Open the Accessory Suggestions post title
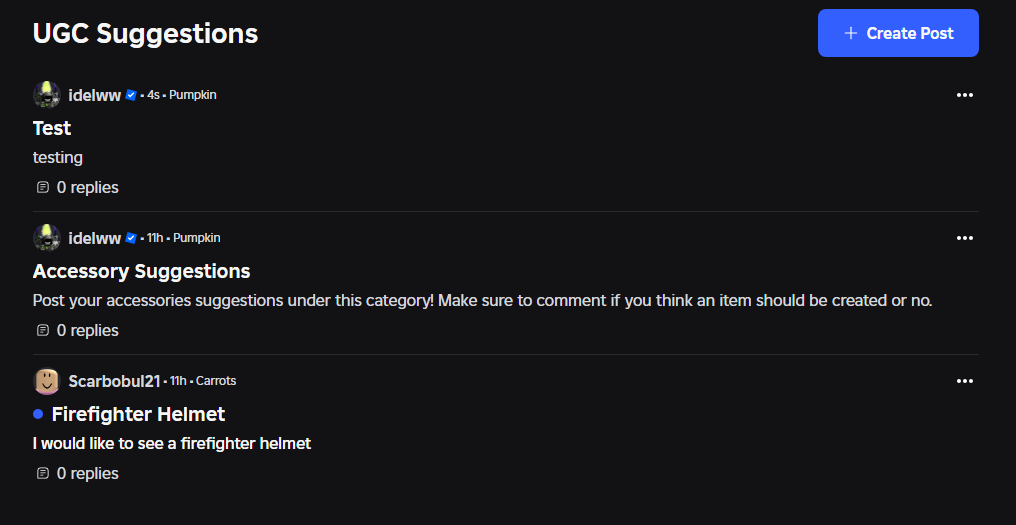This screenshot has width=1016, height=525. pyautogui.click(x=141, y=271)
